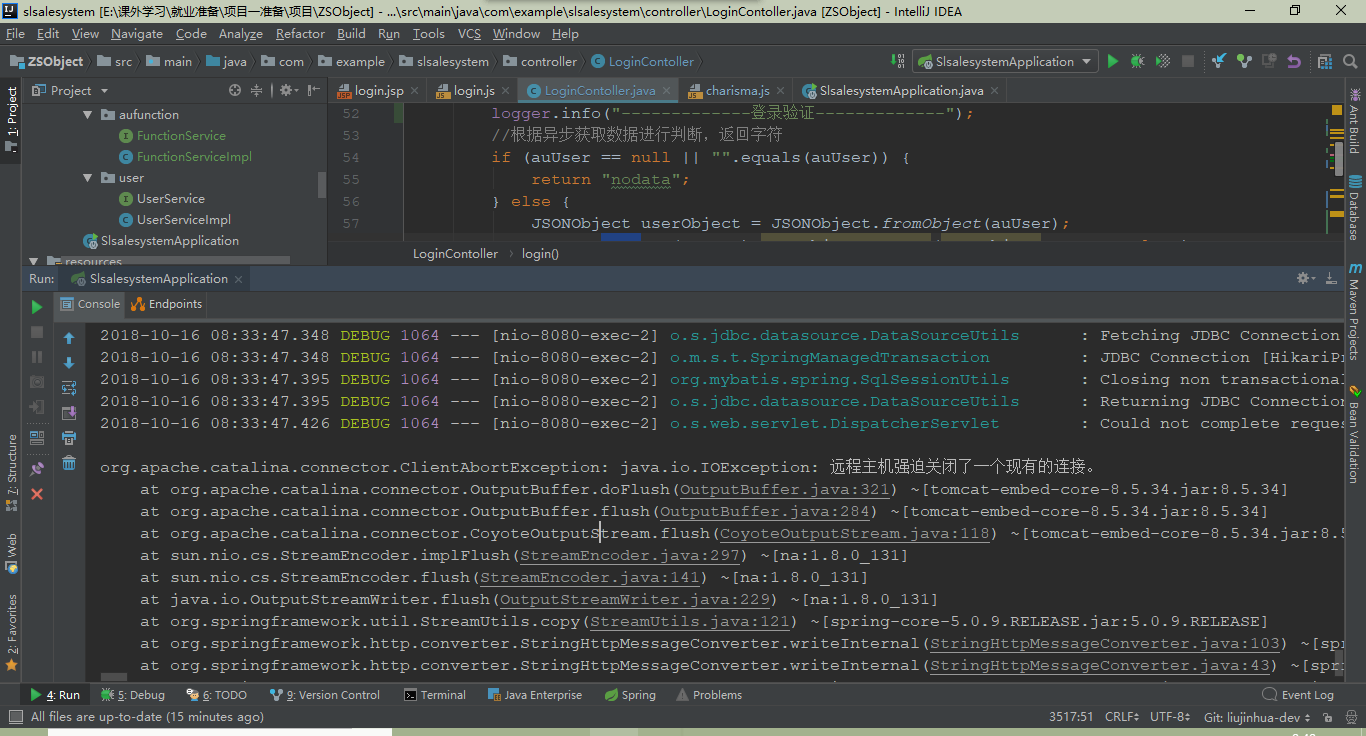This screenshot has width=1366, height=736.
Task: Open Problems tool window
Action: point(709,695)
